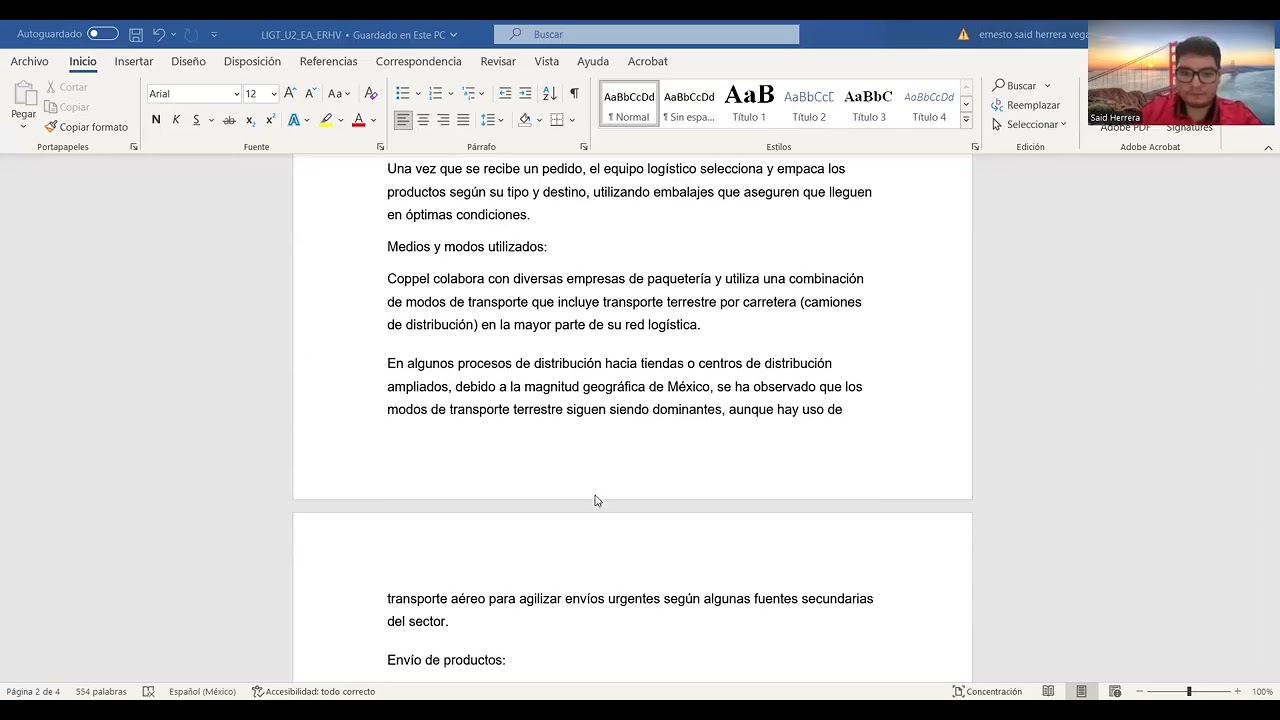Viewport: 1280px width, 720px height.
Task: Open the quick access toolbar customization arrow
Action: (x=213, y=35)
